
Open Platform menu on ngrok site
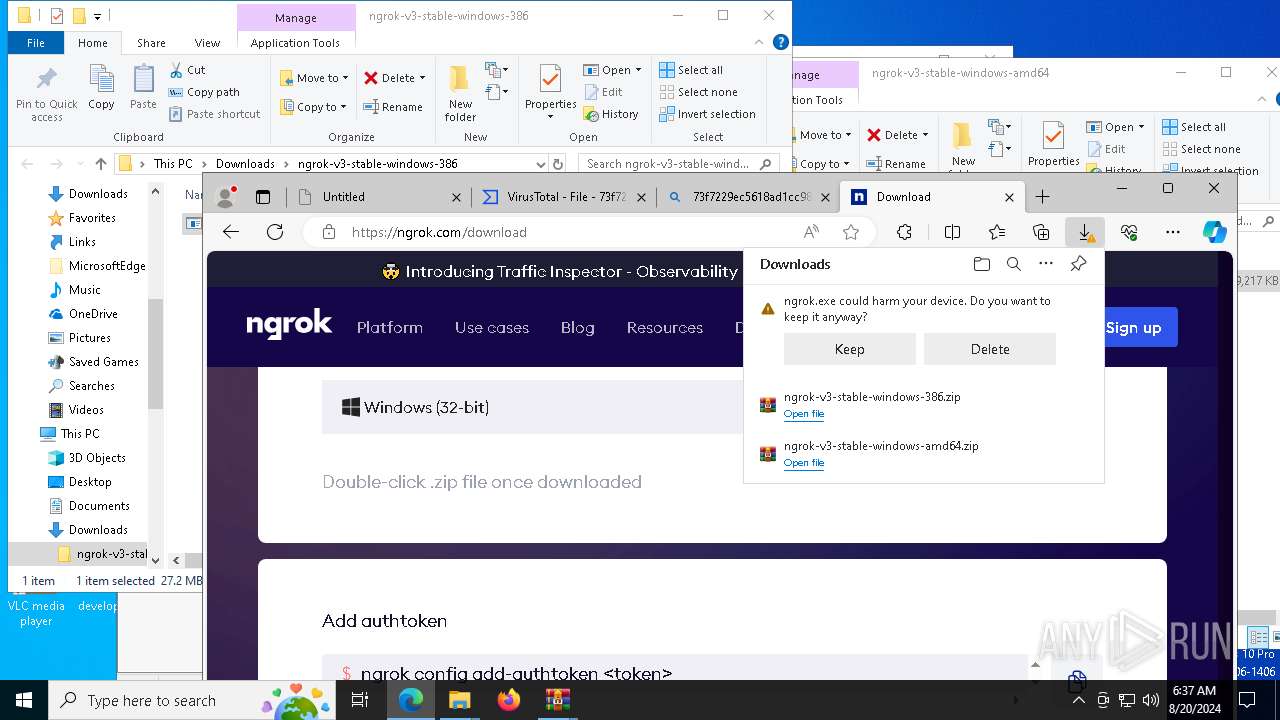tap(390, 327)
